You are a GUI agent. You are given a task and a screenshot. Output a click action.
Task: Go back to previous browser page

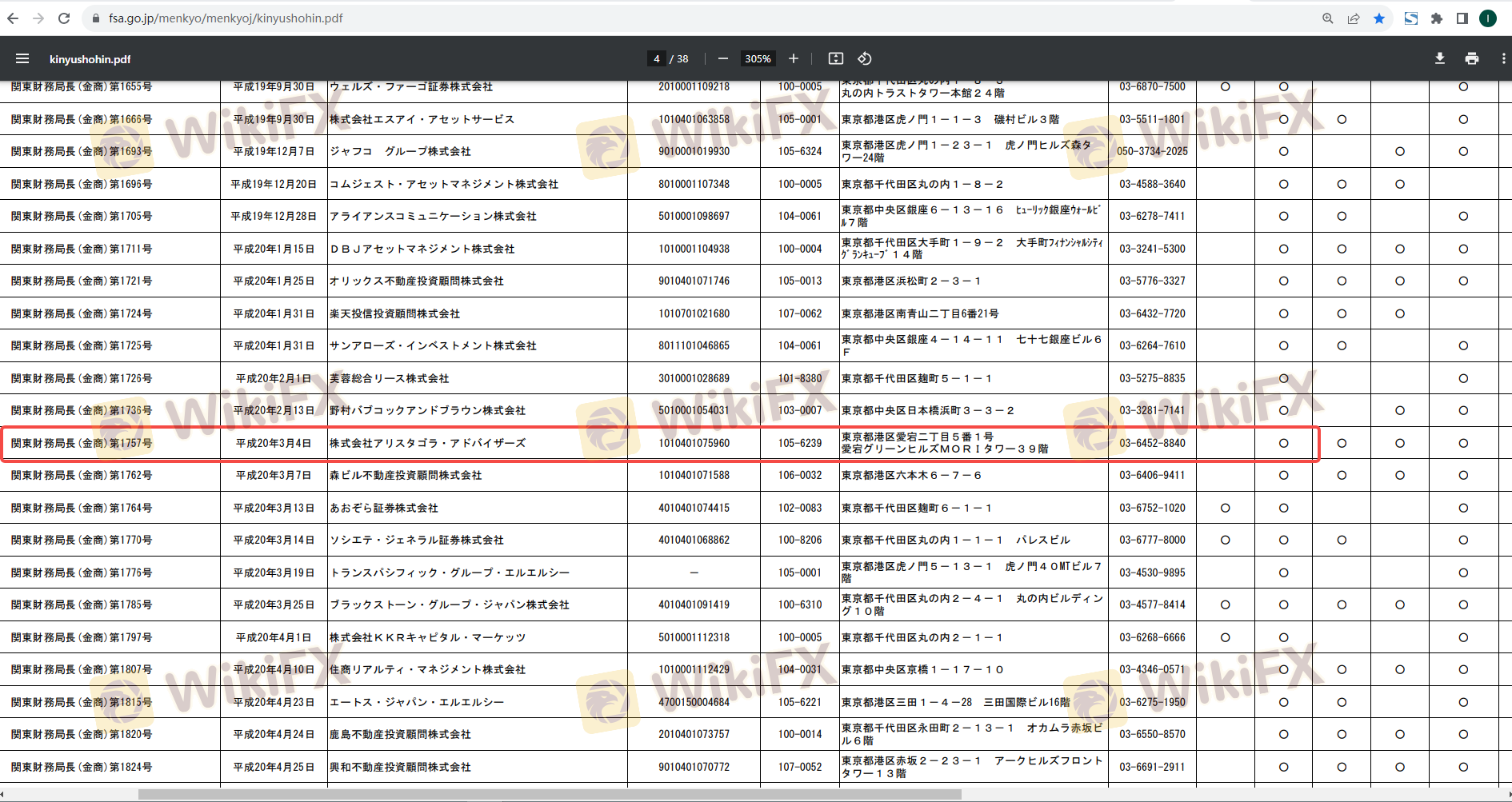(13, 18)
